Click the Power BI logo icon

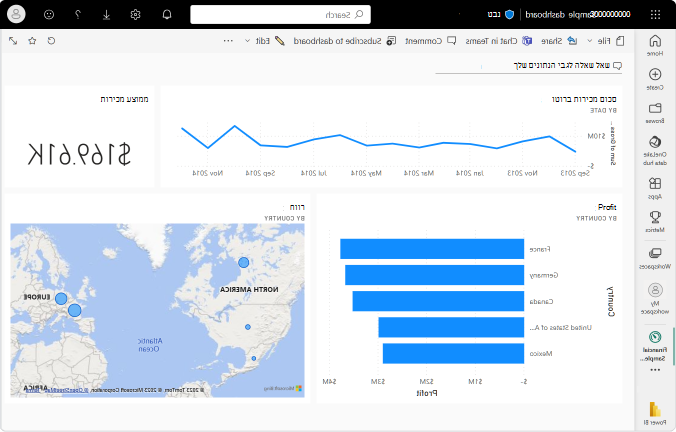click(x=655, y=409)
